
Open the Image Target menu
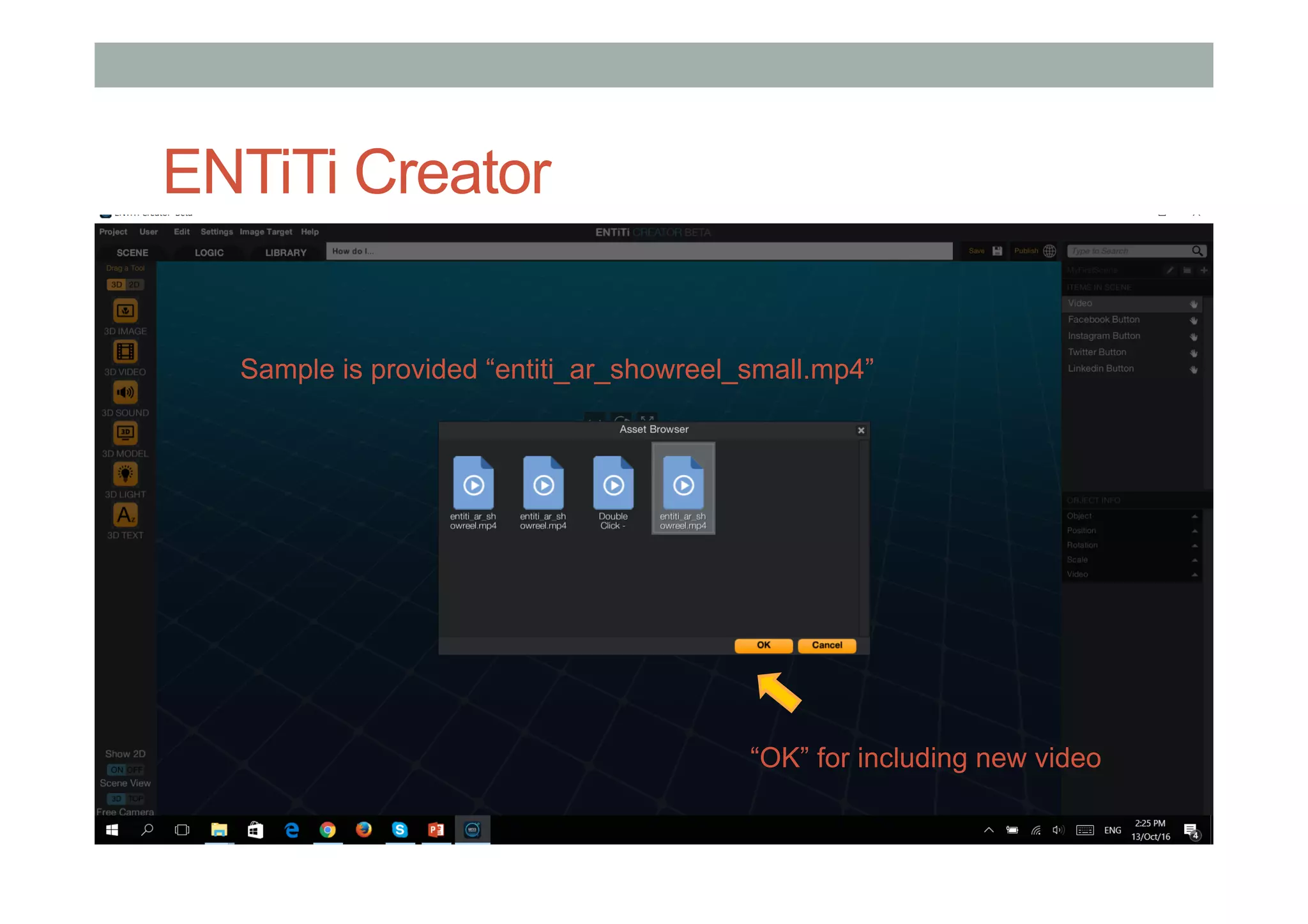coord(266,232)
